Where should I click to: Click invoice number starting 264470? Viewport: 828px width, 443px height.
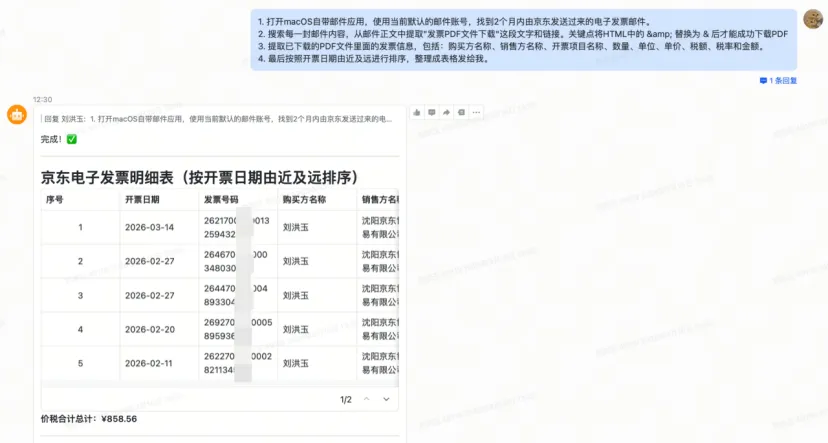tap(236, 295)
